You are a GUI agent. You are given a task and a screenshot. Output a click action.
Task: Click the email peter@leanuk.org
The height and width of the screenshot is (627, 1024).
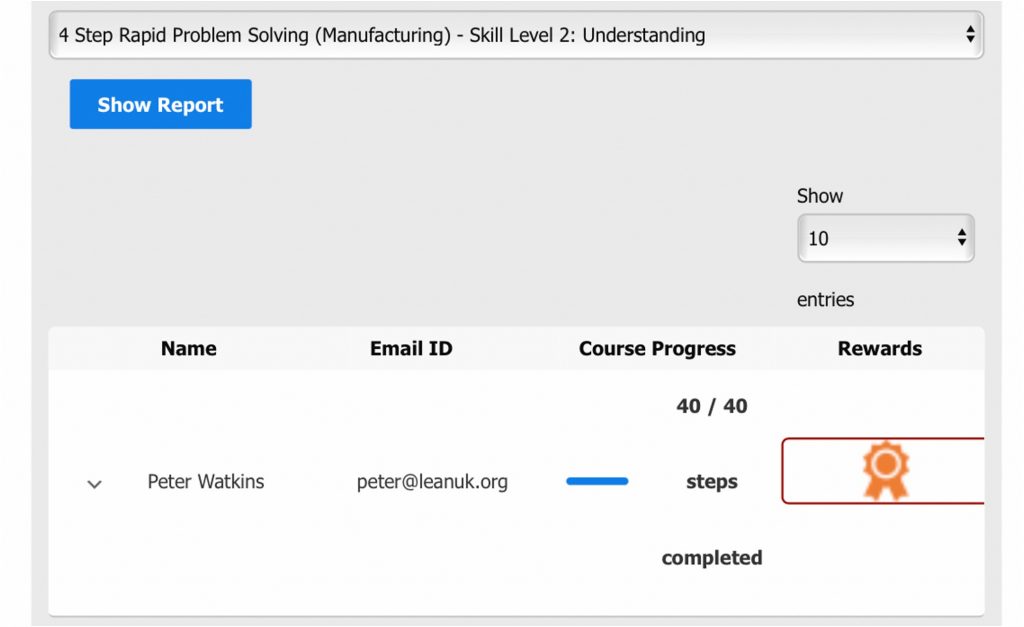click(x=432, y=482)
